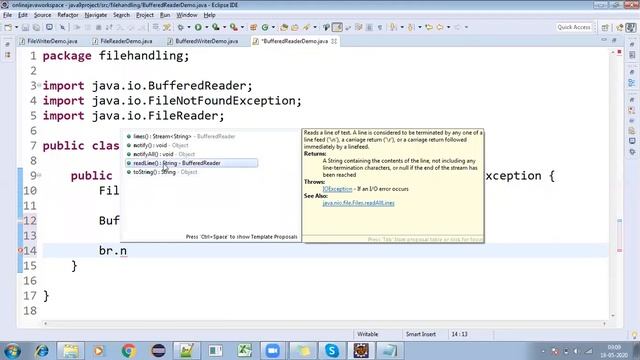Screen dimensions: 640x360
Task: Open the Source menu
Action: click(42, 15)
